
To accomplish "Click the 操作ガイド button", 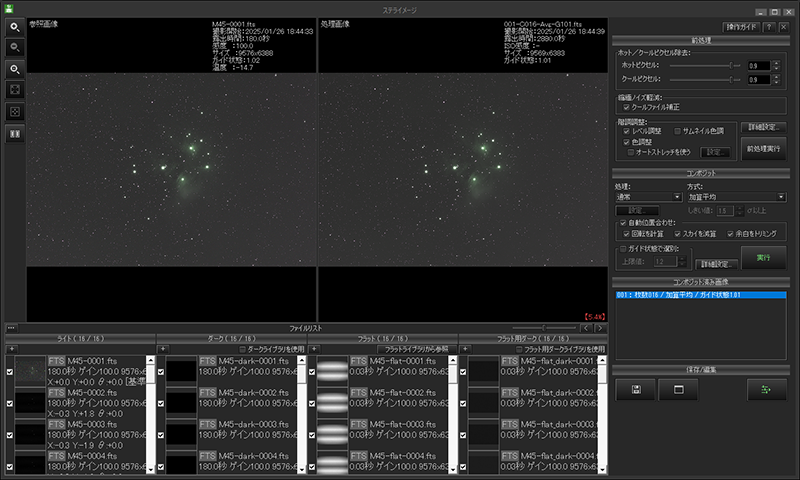I will (x=741, y=28).
